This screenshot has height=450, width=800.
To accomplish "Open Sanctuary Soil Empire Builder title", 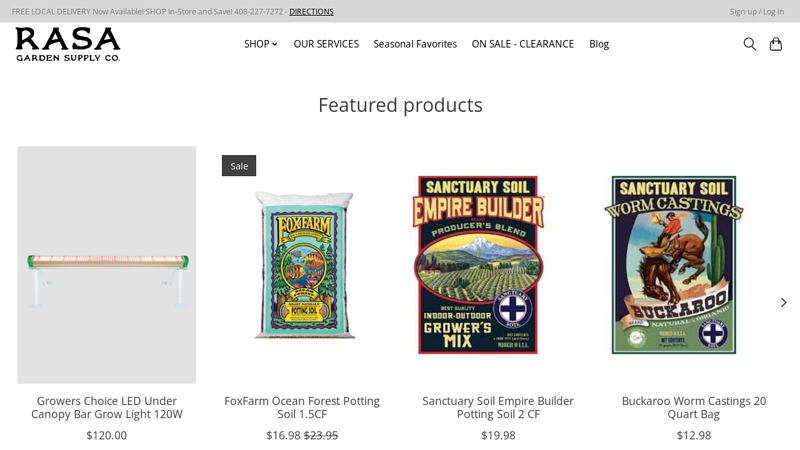I will tap(498, 407).
